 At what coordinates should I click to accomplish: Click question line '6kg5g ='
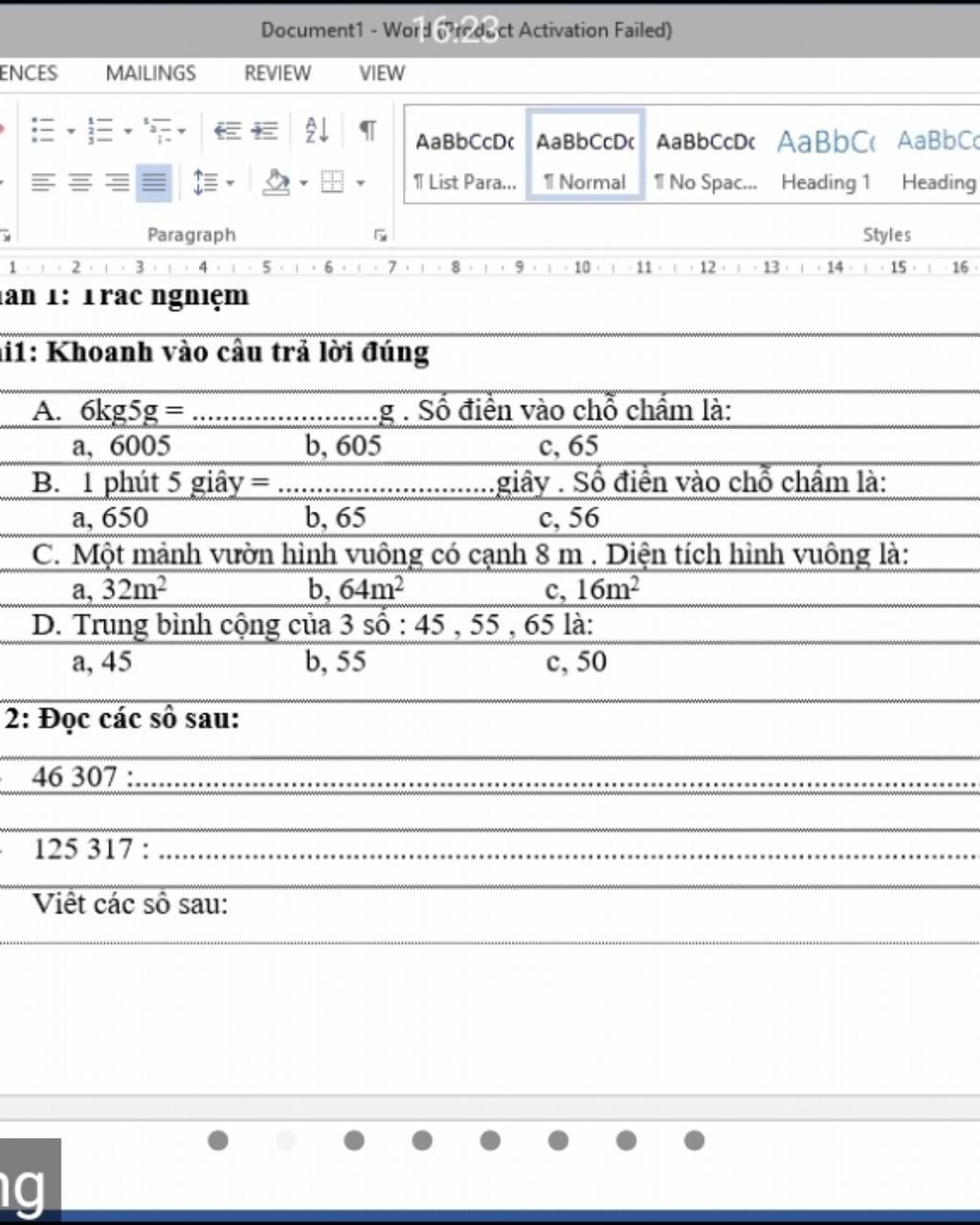[x=132, y=411]
